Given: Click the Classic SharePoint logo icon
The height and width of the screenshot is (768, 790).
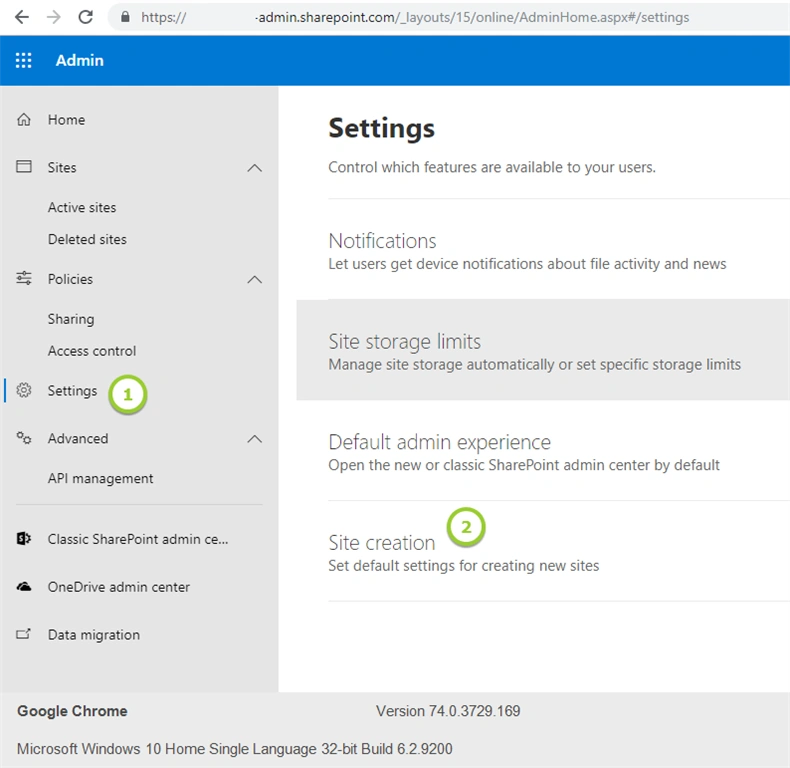Looking at the screenshot, I should click(24, 539).
